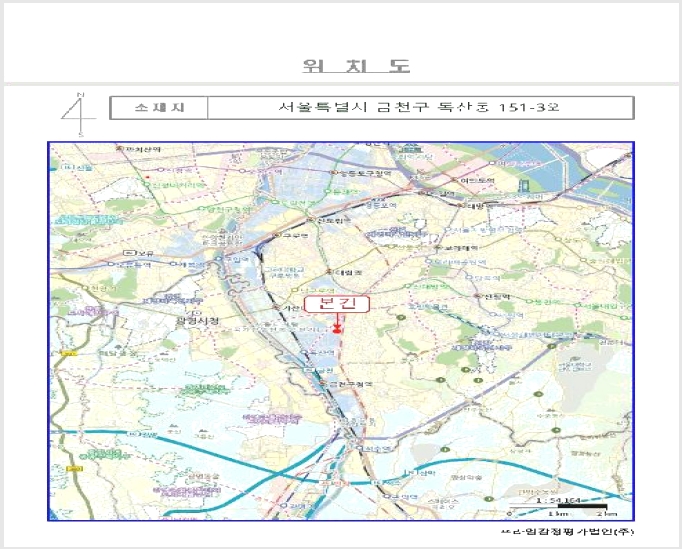Click the 까치산역 station label

143,149
